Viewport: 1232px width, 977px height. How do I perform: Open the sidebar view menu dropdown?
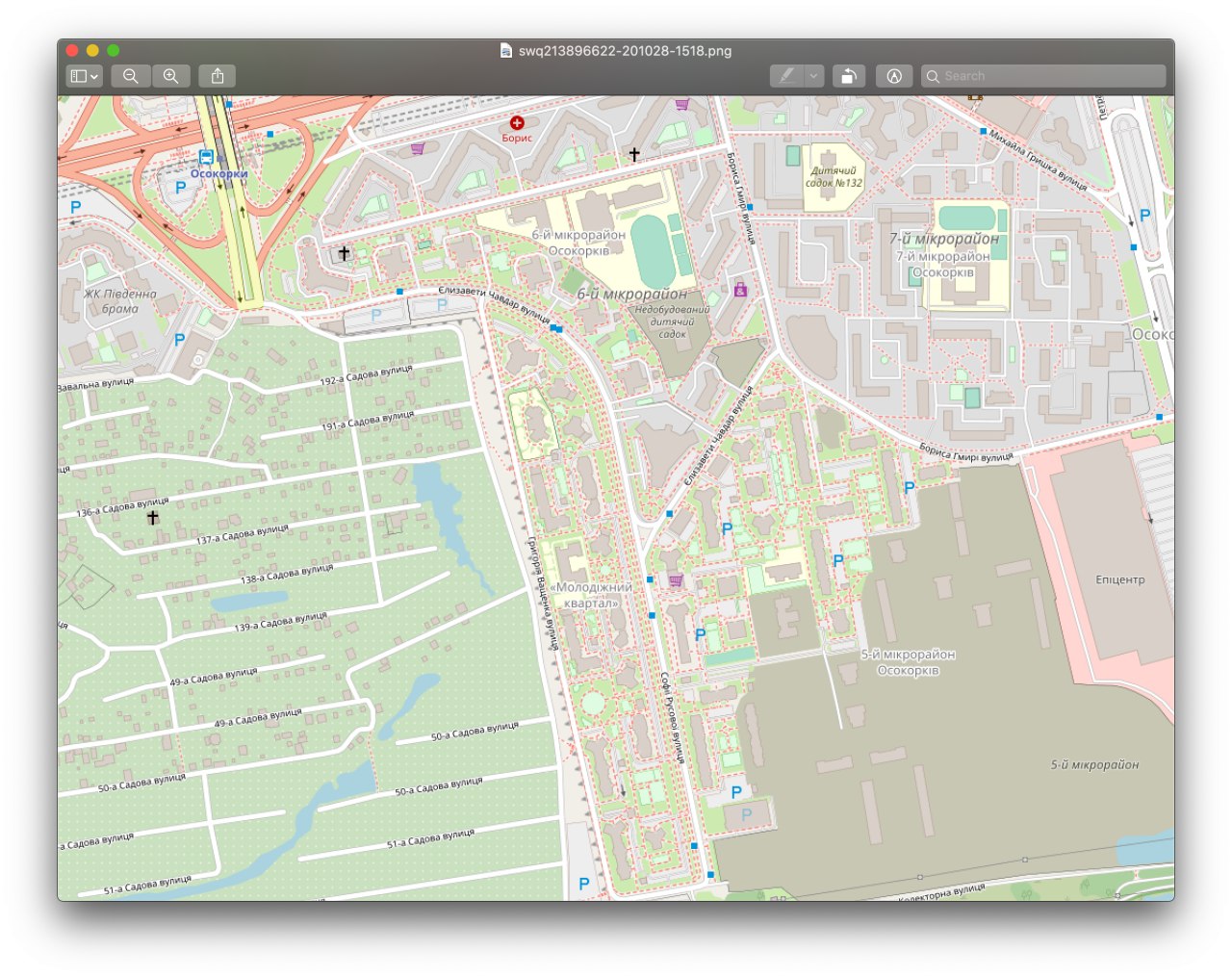(85, 76)
